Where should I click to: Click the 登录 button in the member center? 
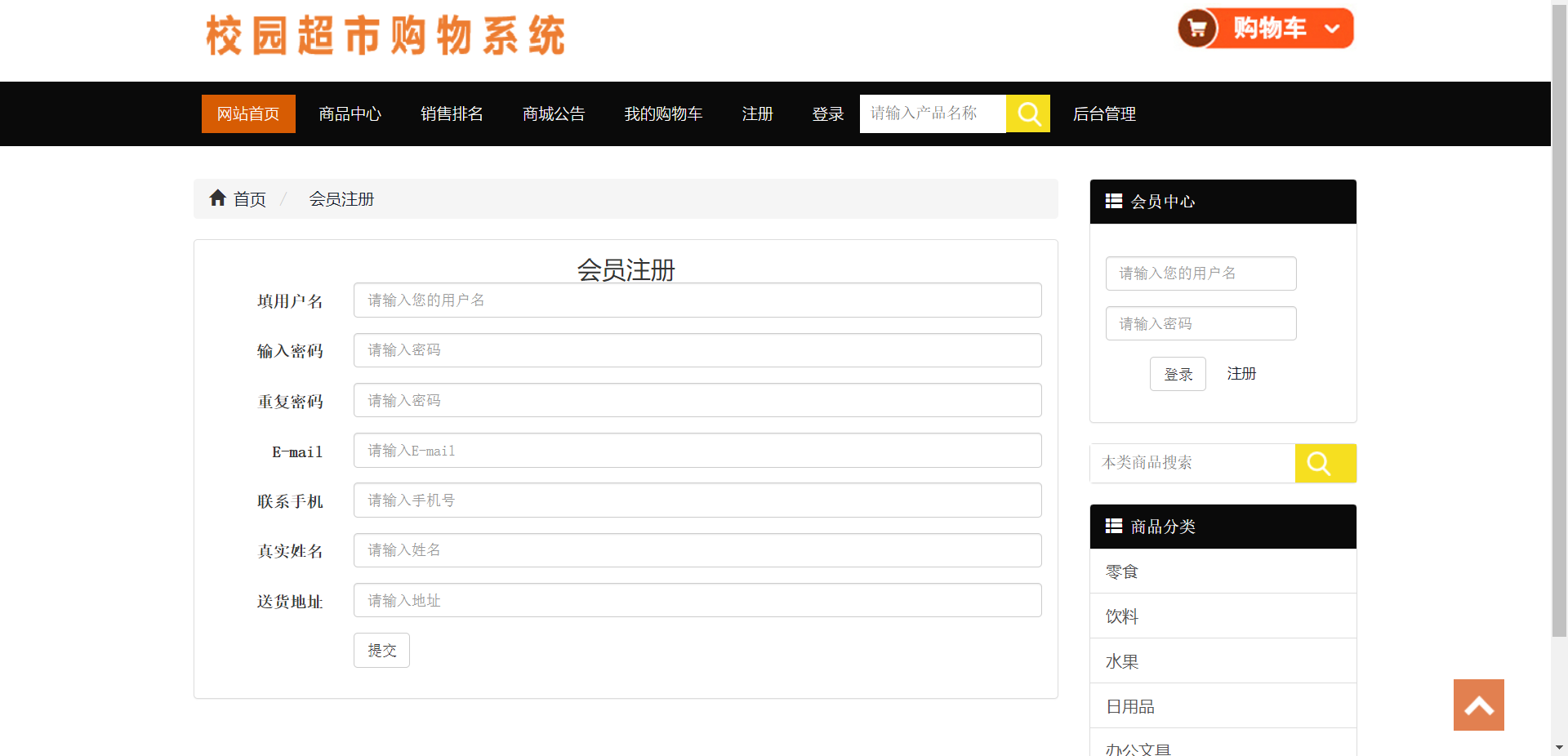[x=1178, y=373]
